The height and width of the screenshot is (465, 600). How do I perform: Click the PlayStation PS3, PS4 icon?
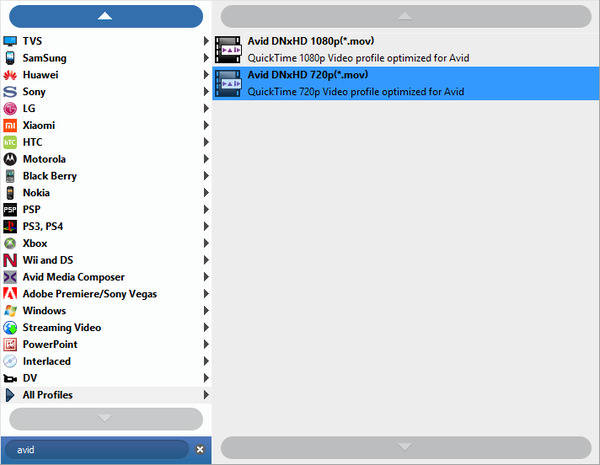tap(10, 226)
